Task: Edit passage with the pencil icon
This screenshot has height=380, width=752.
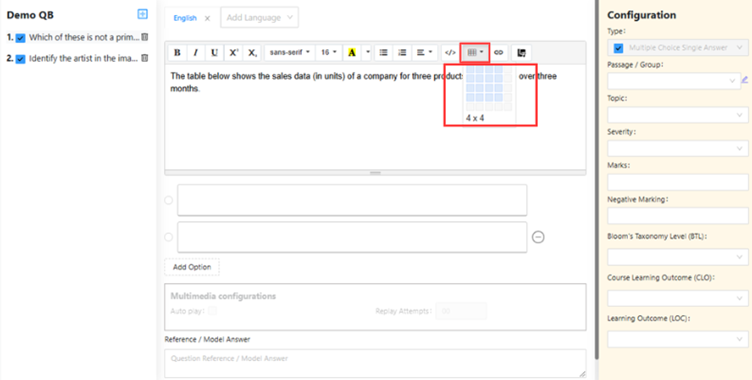Action: coord(745,80)
